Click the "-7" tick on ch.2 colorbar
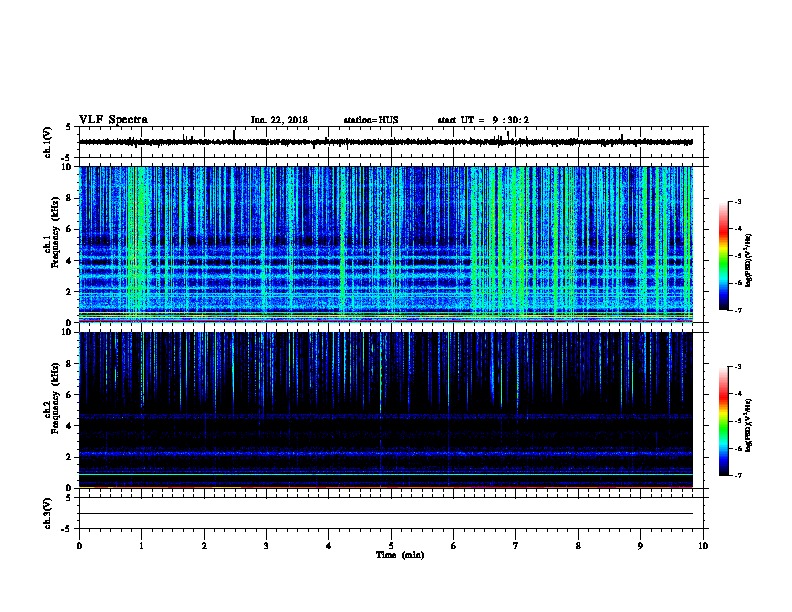 point(737,475)
